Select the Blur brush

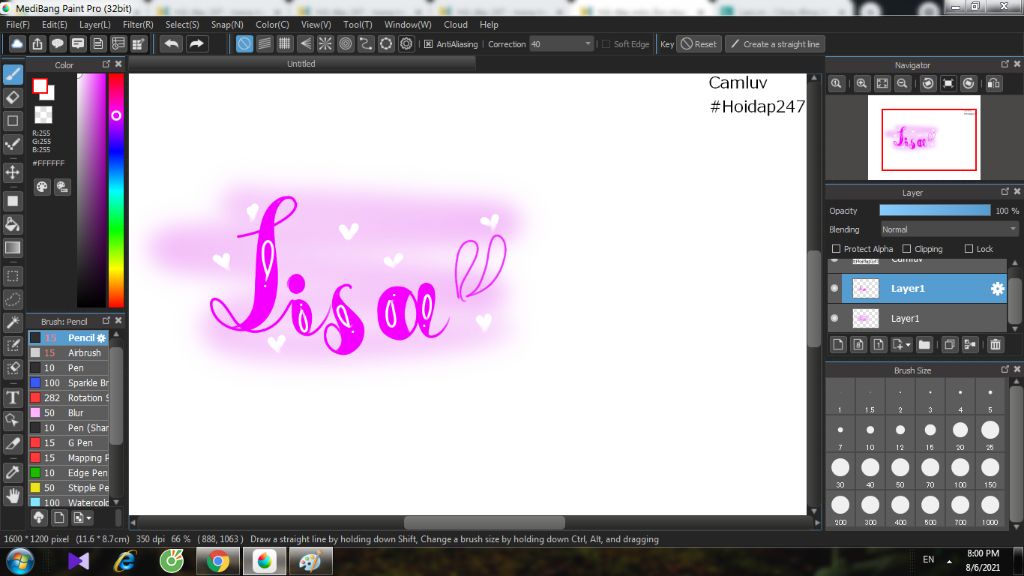point(69,413)
